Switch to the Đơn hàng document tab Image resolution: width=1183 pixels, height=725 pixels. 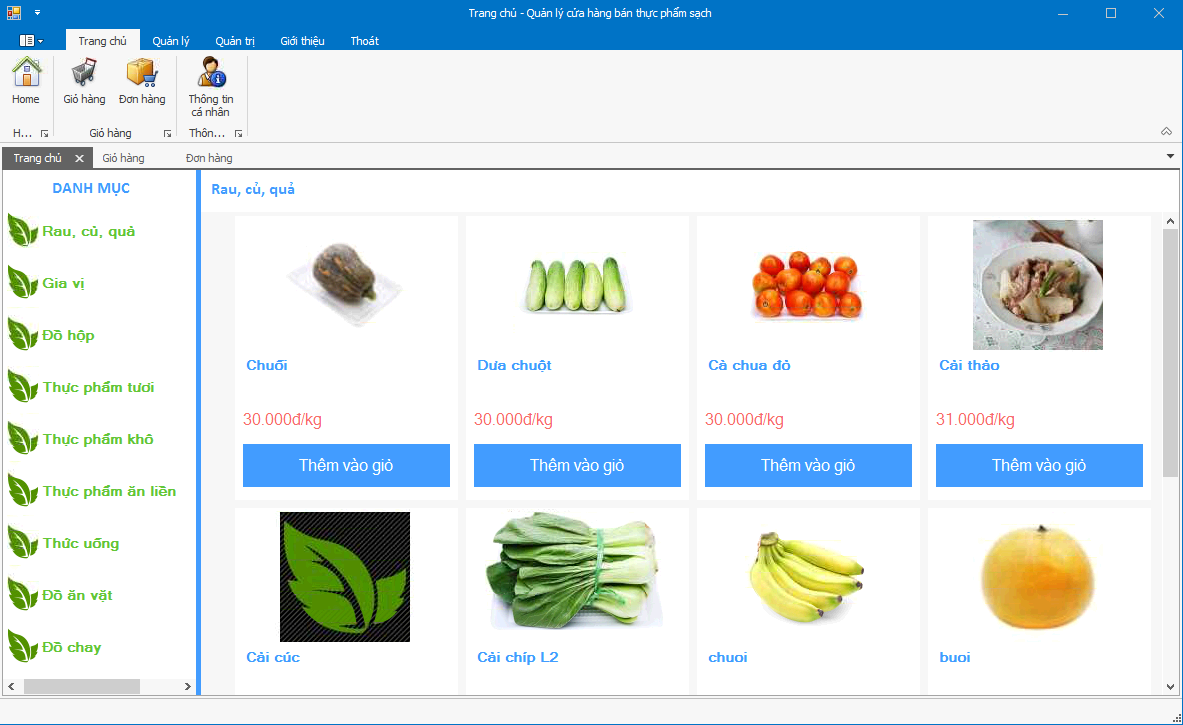[x=209, y=158]
